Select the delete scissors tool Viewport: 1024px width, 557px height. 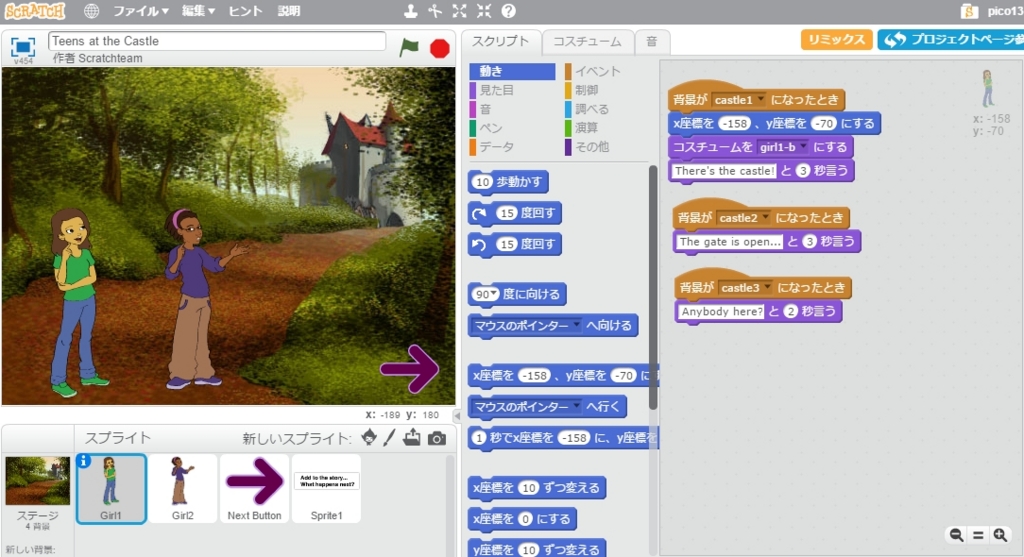(435, 11)
